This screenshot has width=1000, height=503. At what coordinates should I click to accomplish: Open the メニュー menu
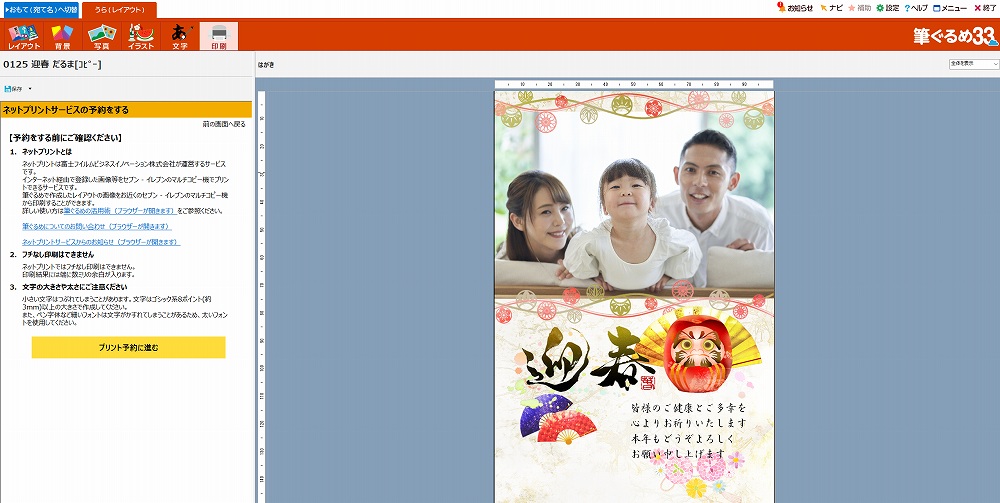point(950,8)
